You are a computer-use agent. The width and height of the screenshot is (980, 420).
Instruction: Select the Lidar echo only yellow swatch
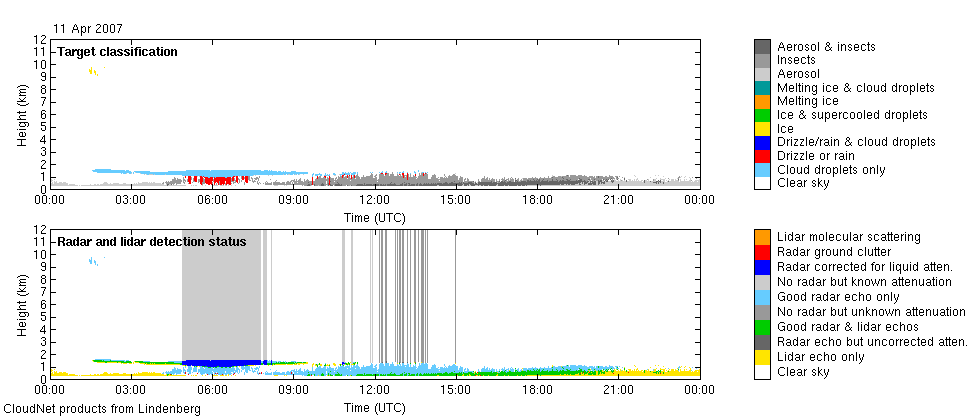coord(762,358)
